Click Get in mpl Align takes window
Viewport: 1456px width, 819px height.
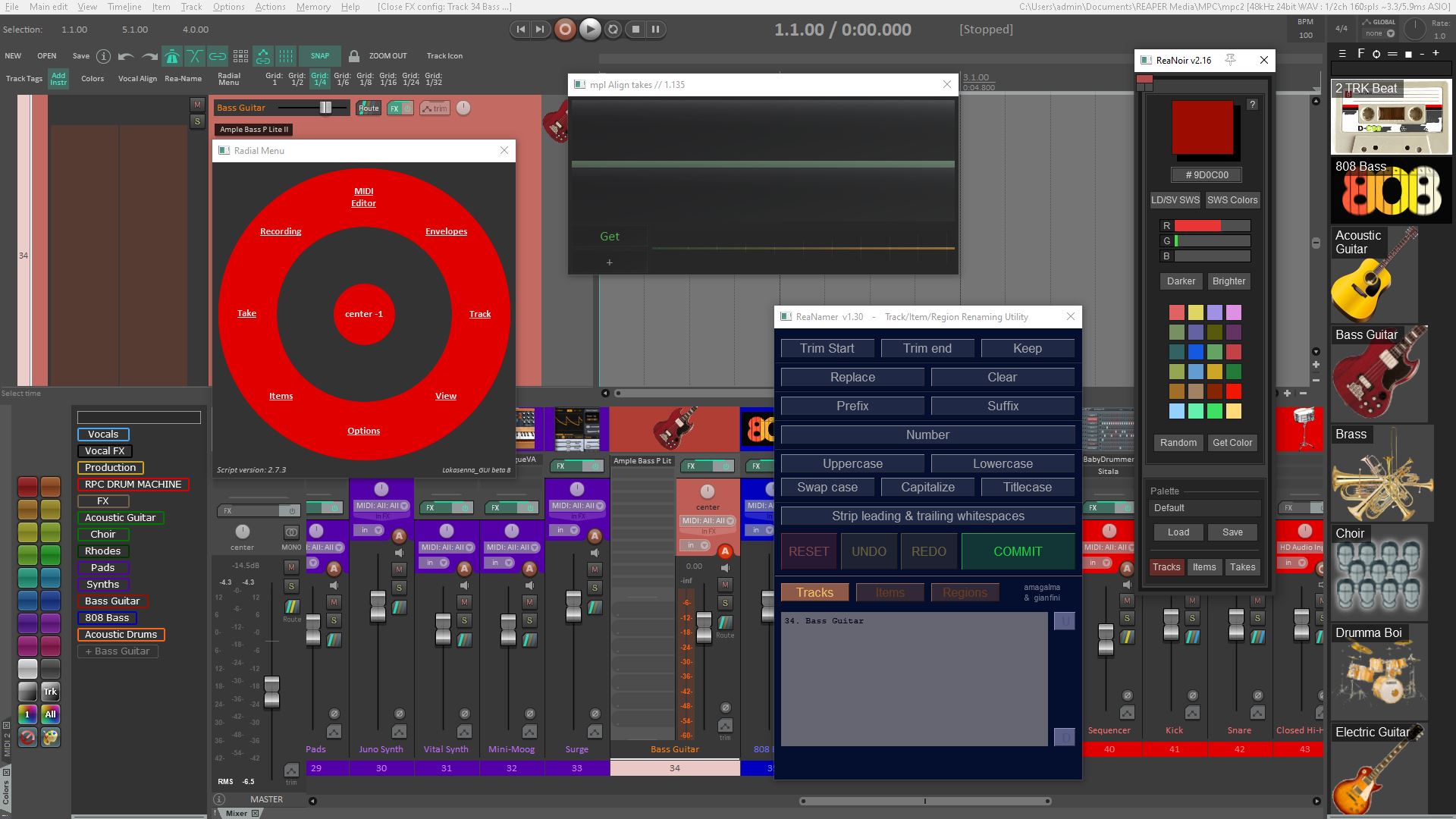[x=610, y=237]
